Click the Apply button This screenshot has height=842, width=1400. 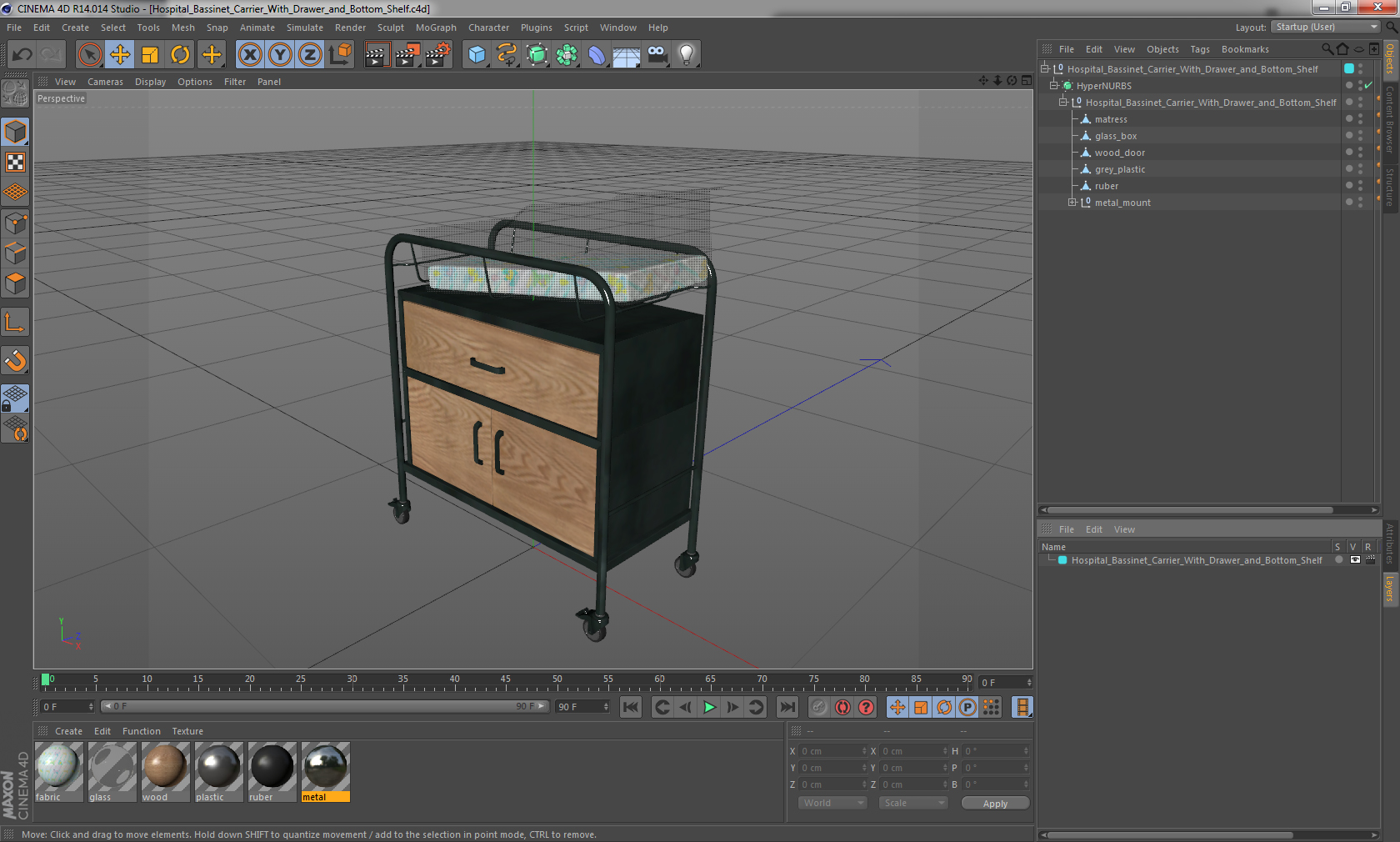click(x=995, y=804)
